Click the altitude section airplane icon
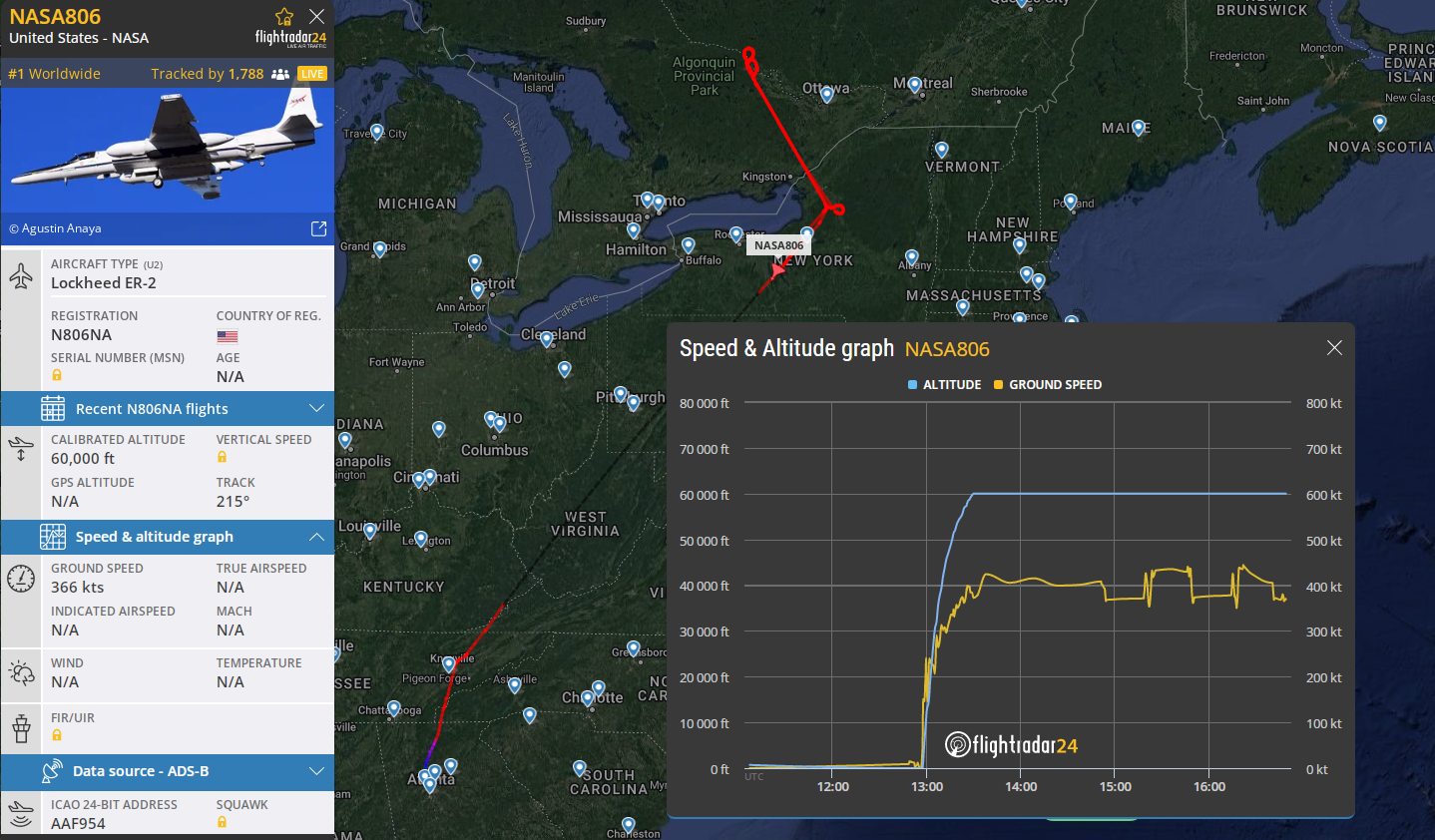Screen dimensions: 1435x840 click(x=21, y=448)
